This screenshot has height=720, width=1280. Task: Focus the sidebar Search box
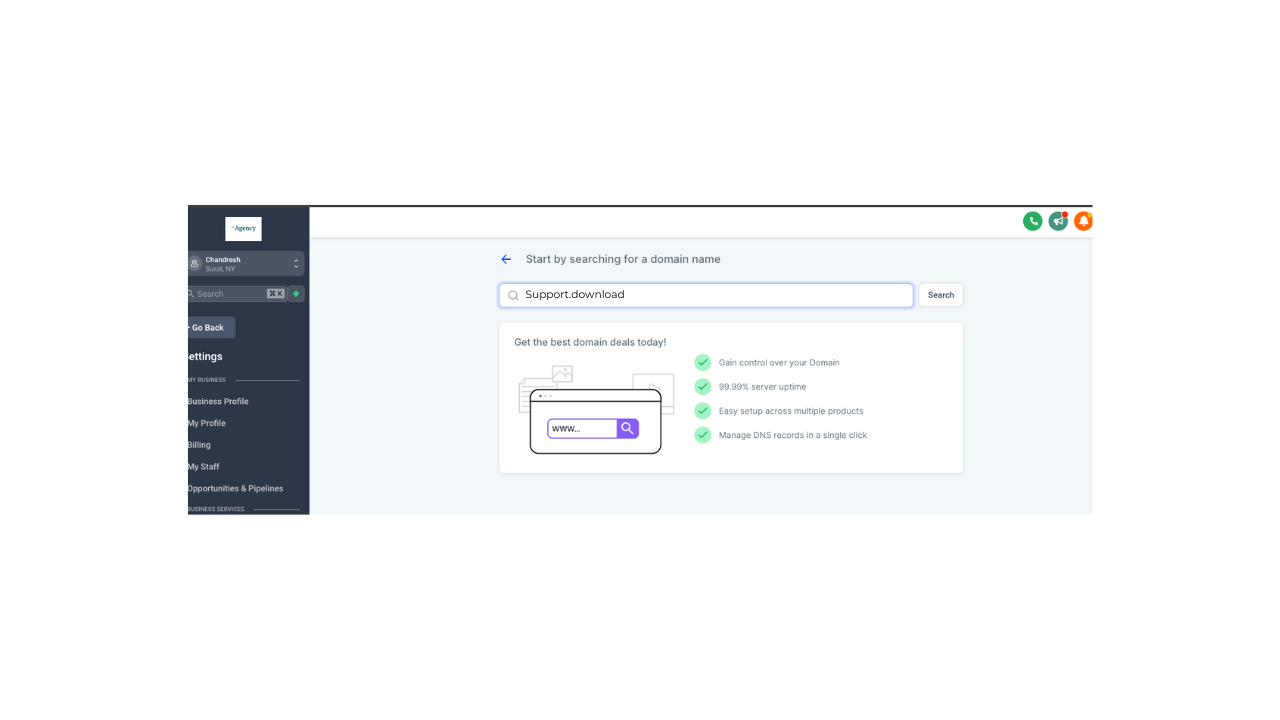pos(237,294)
